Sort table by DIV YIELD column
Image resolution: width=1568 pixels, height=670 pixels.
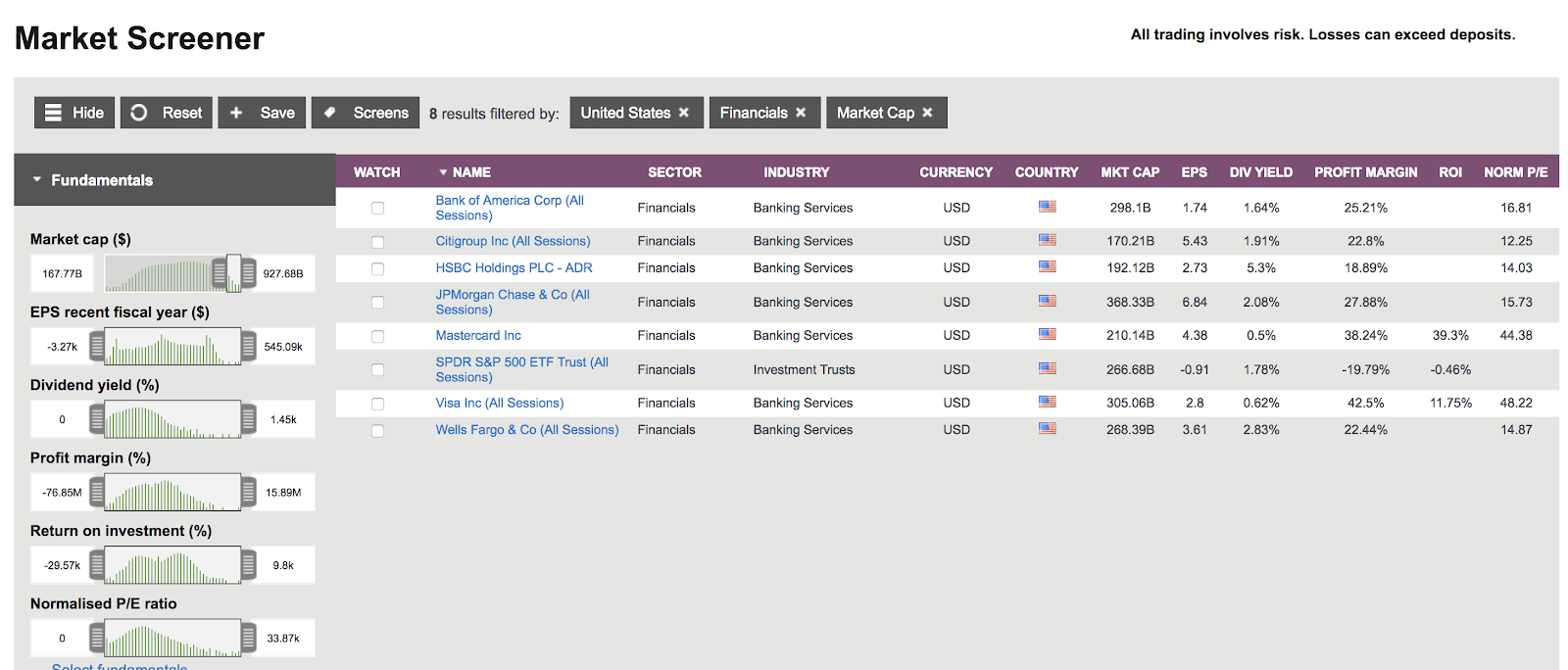(x=1261, y=172)
